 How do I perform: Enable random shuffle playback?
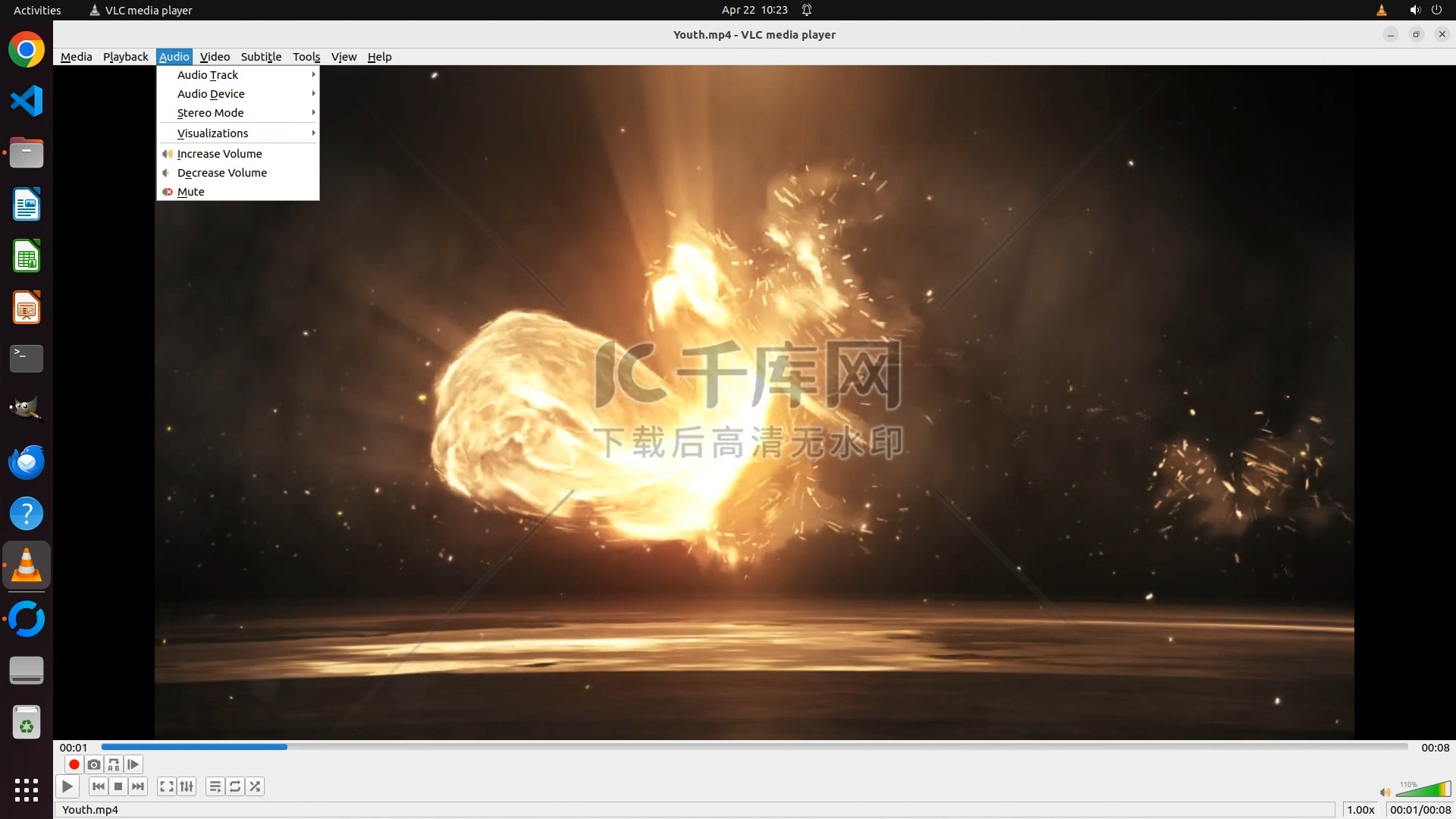(256, 786)
